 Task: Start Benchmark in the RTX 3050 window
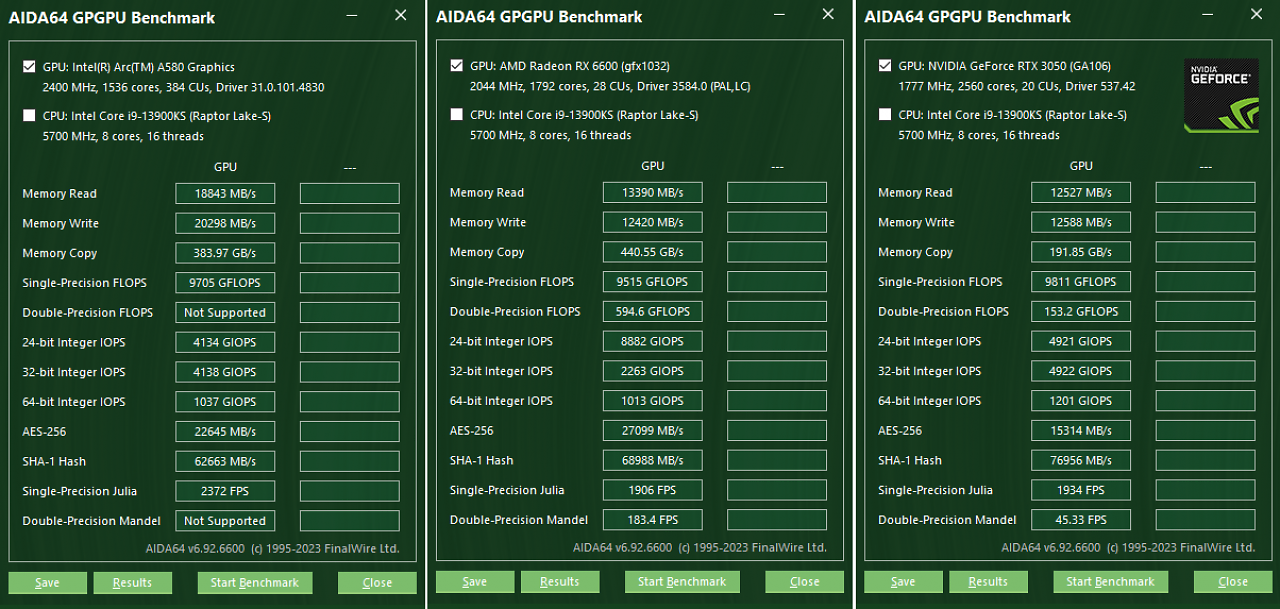(1111, 582)
